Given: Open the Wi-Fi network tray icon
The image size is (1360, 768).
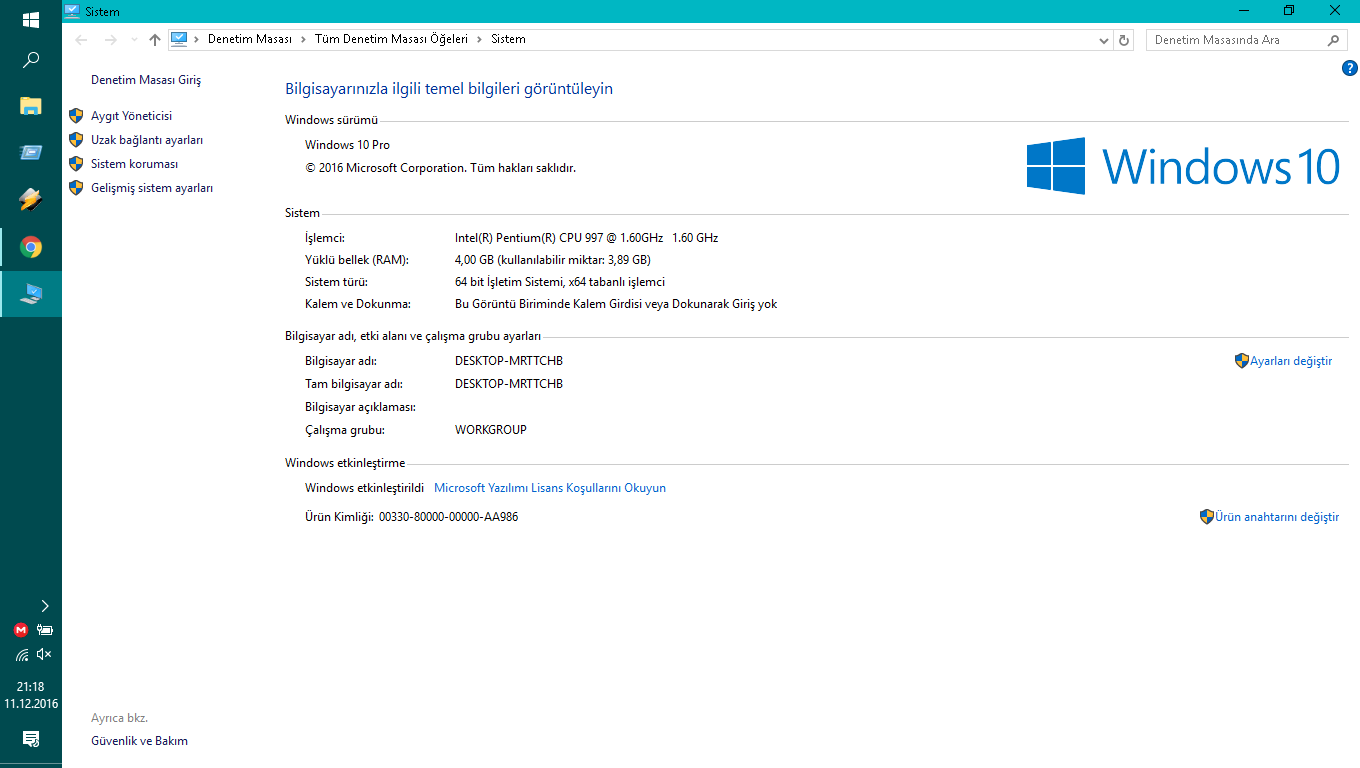Looking at the screenshot, I should [x=21, y=655].
